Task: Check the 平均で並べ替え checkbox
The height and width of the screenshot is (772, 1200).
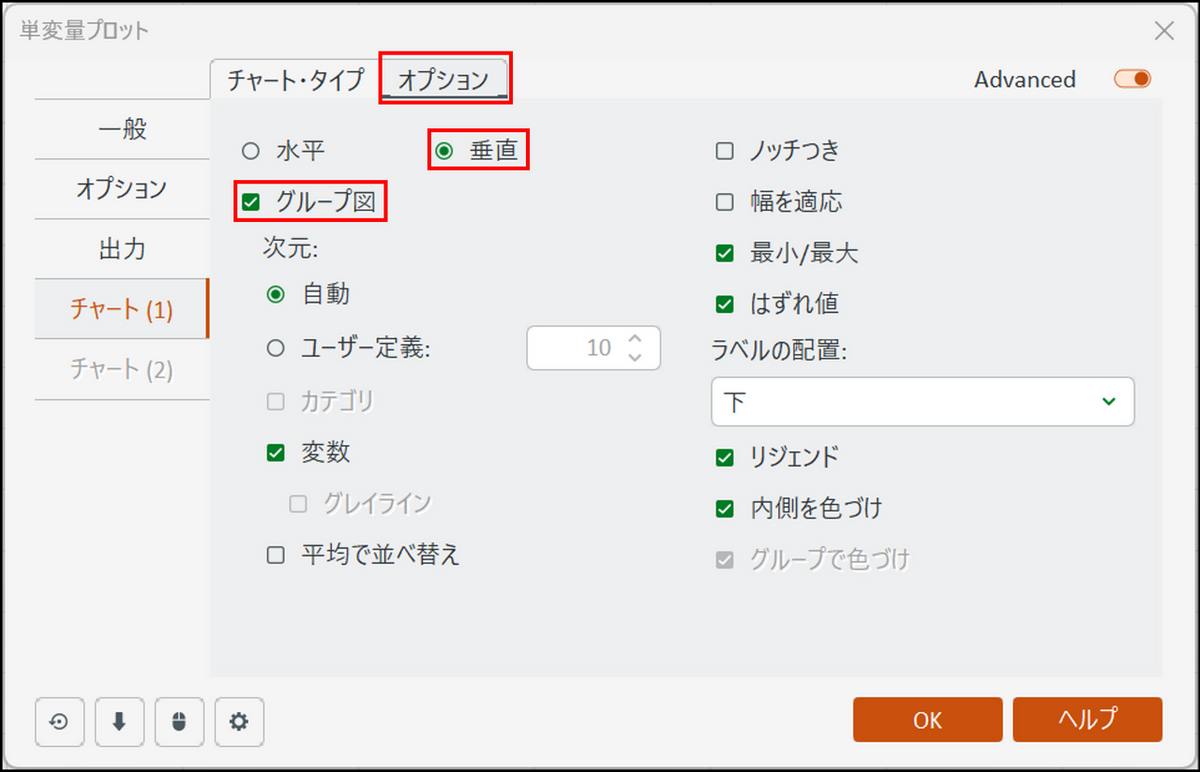Action: click(x=276, y=555)
